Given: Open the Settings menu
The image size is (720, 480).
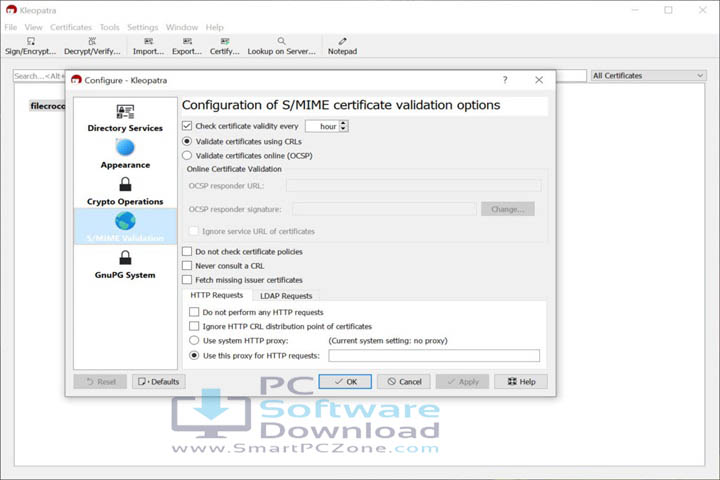Looking at the screenshot, I should pos(143,27).
